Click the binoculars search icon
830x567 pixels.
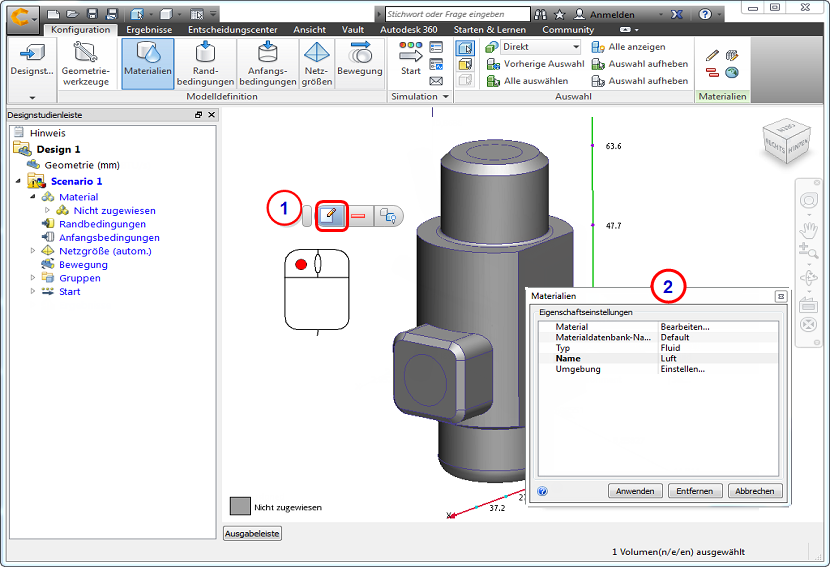point(540,14)
